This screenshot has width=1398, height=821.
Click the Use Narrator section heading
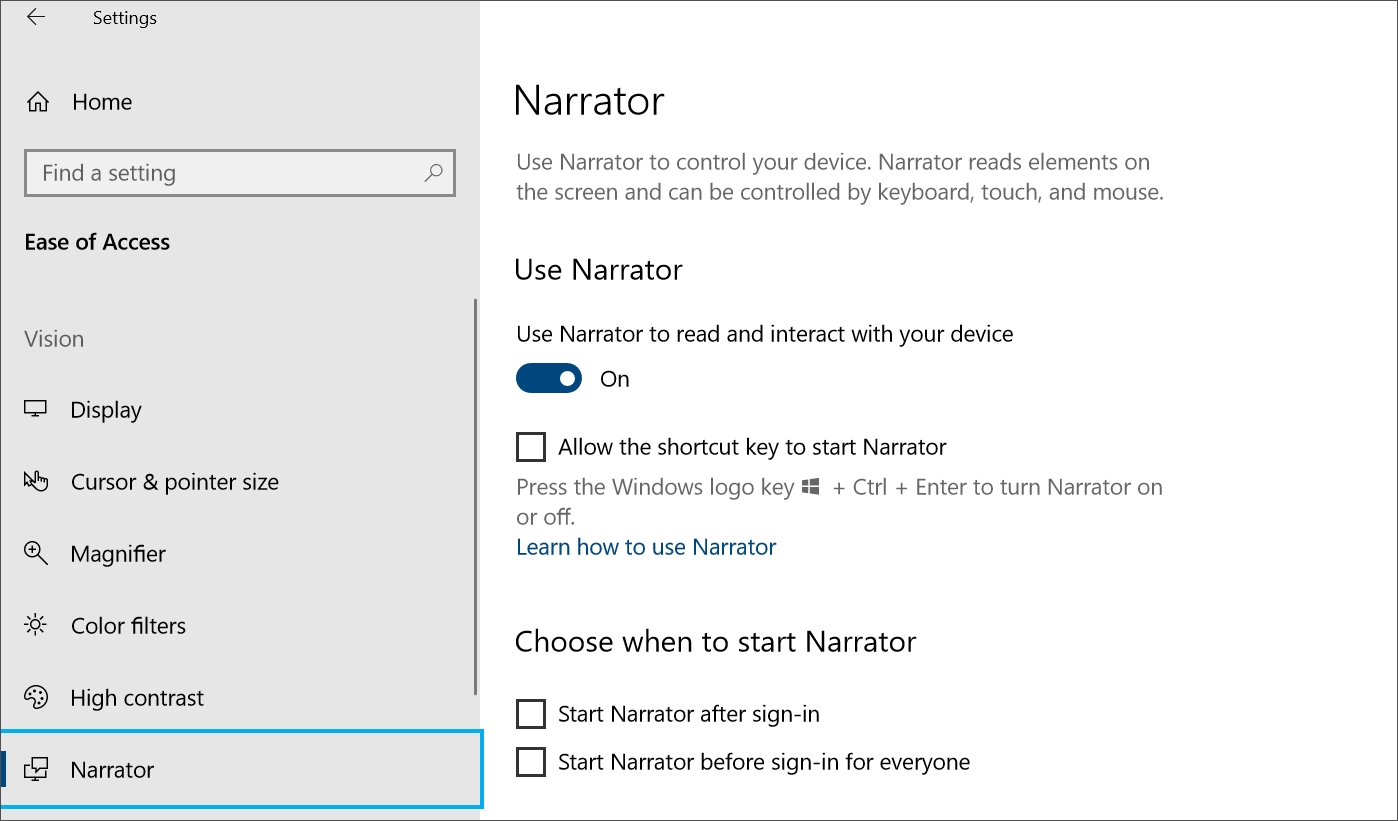[598, 270]
